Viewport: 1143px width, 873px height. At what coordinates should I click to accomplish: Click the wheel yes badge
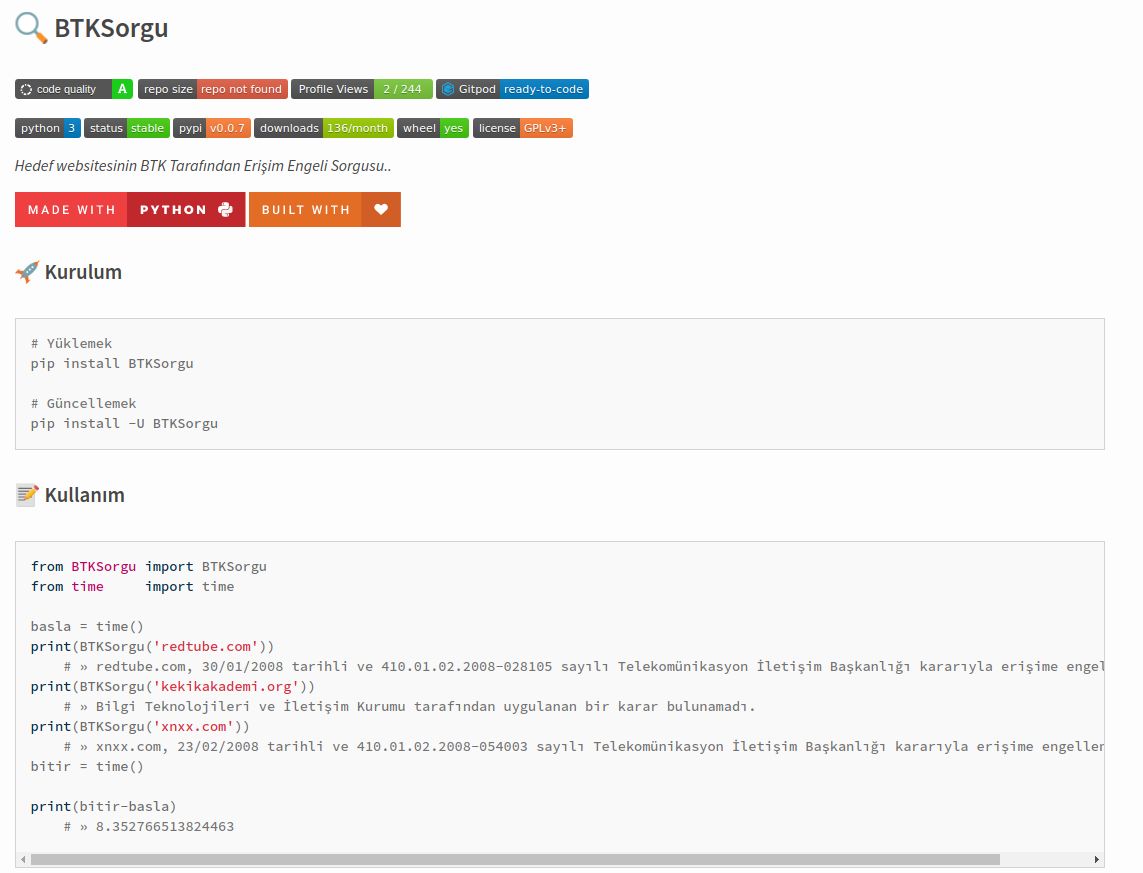433,128
